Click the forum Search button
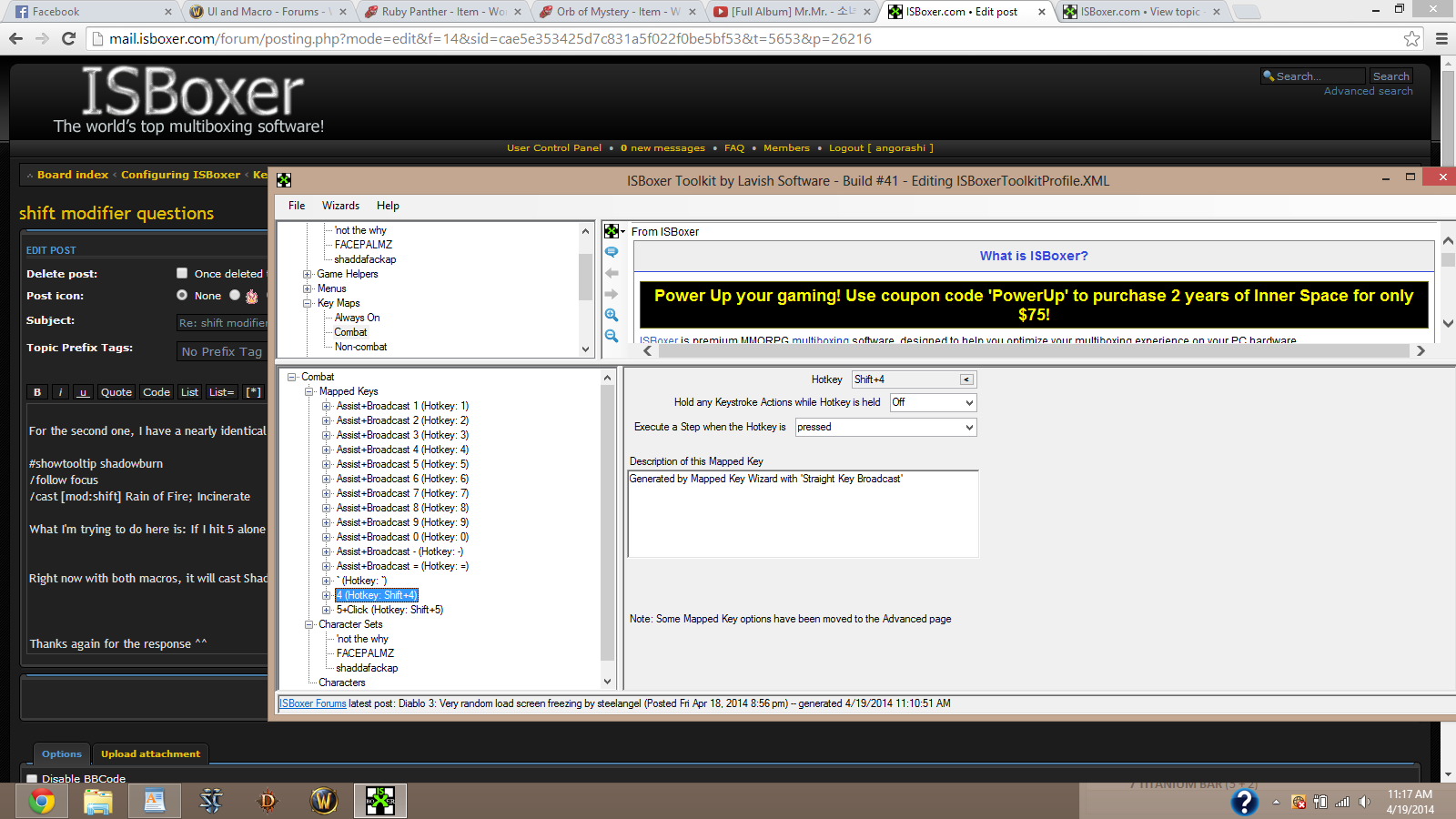The height and width of the screenshot is (819, 1456). [1390, 76]
